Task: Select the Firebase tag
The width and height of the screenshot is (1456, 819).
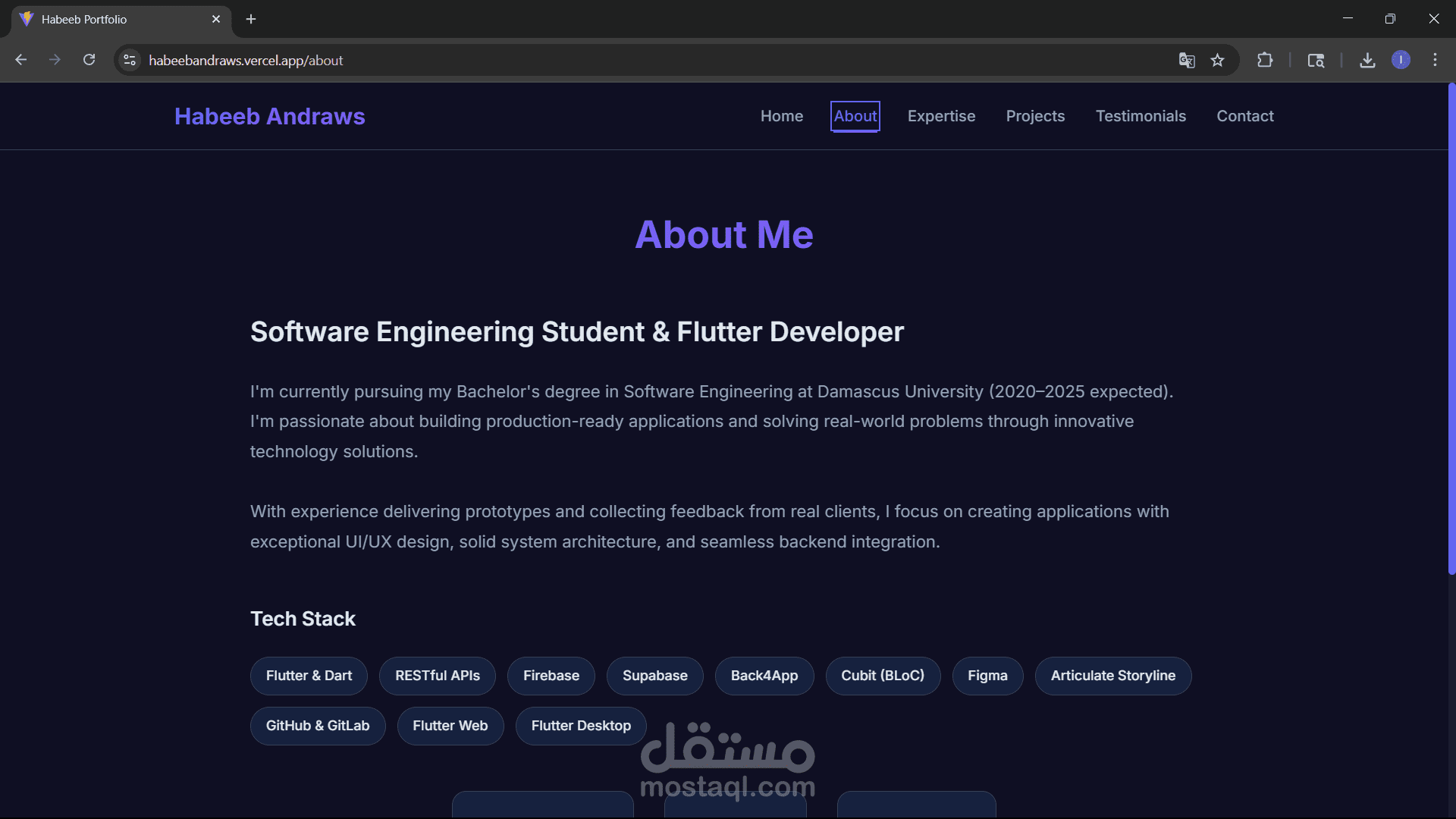Action: tap(551, 676)
